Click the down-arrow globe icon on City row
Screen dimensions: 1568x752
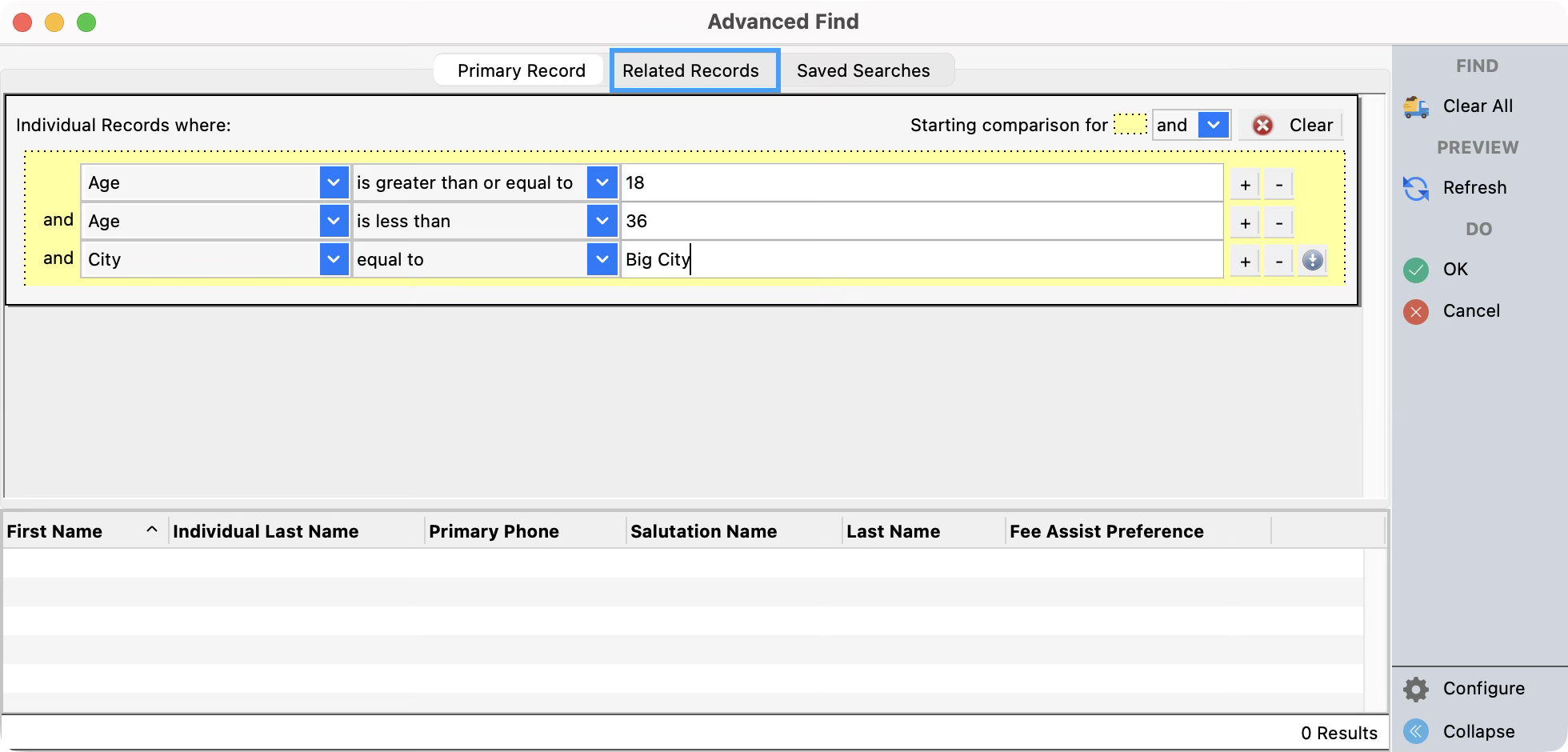(1313, 260)
